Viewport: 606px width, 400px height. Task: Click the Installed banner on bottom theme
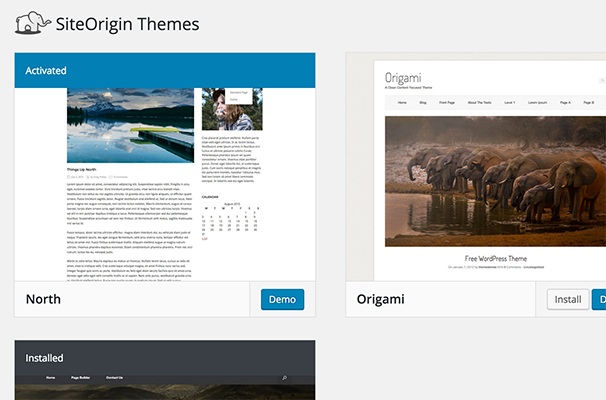tap(165, 358)
